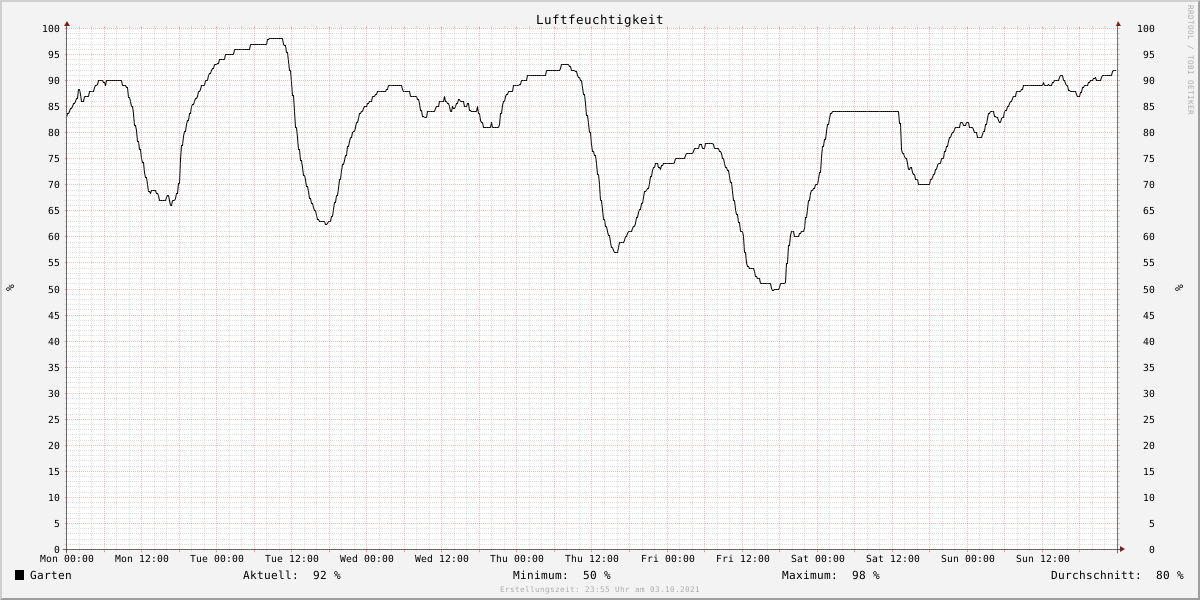Click the 20 label on the left axis
The height and width of the screenshot is (600, 1200).
(54, 445)
